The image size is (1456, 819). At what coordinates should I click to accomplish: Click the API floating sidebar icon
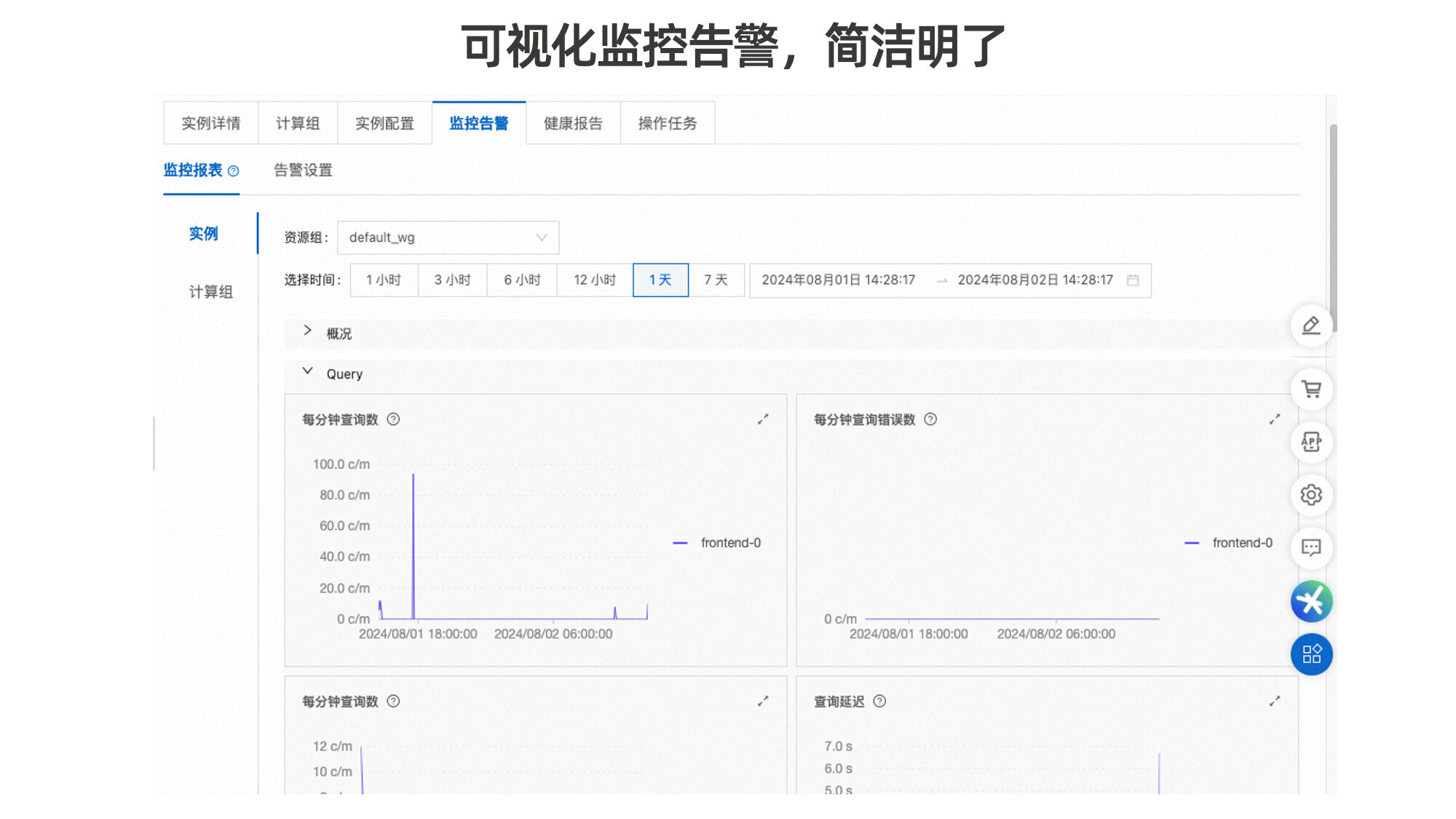1311,442
